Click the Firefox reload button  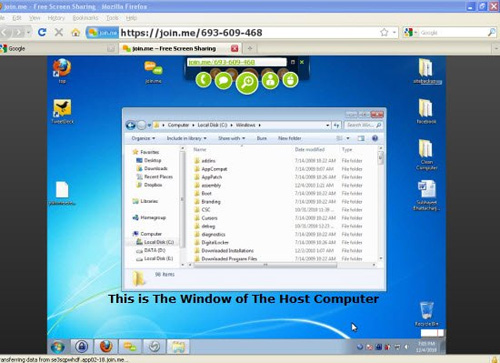tap(42, 32)
